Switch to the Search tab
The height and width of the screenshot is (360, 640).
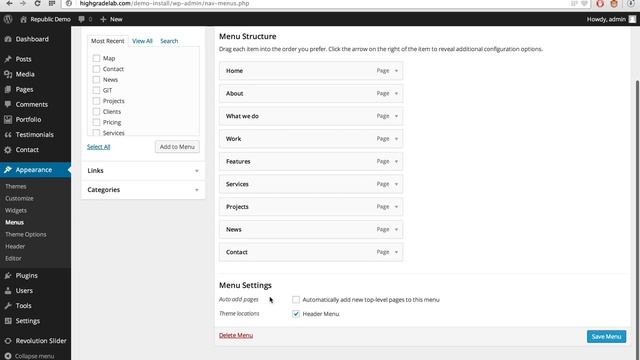tap(169, 41)
